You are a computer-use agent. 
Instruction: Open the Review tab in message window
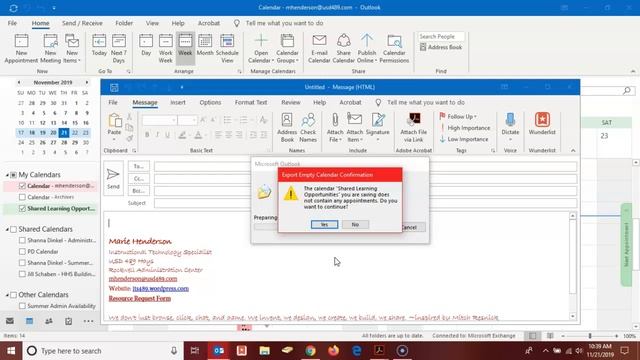291,102
